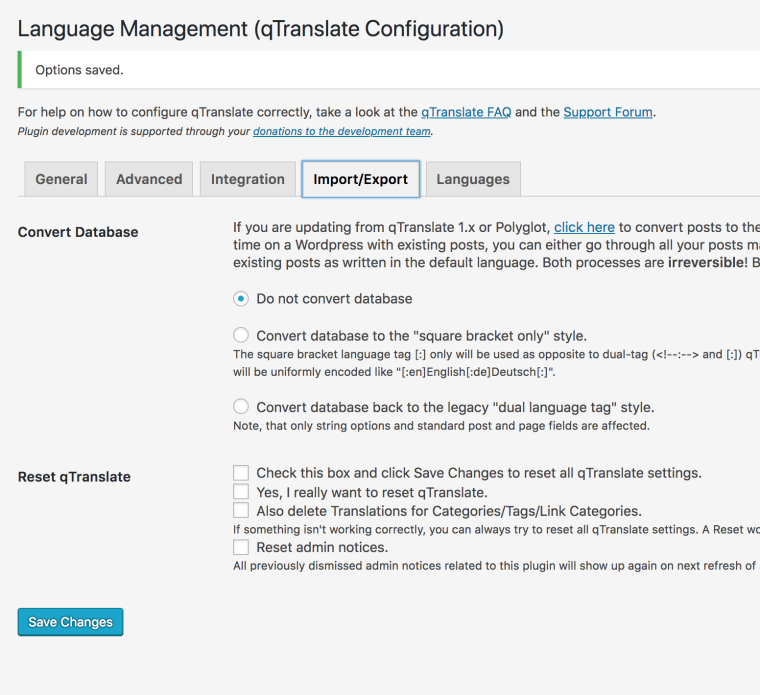Viewport: 760px width, 695px height.
Task: Open the Languages tab
Action: (x=473, y=179)
